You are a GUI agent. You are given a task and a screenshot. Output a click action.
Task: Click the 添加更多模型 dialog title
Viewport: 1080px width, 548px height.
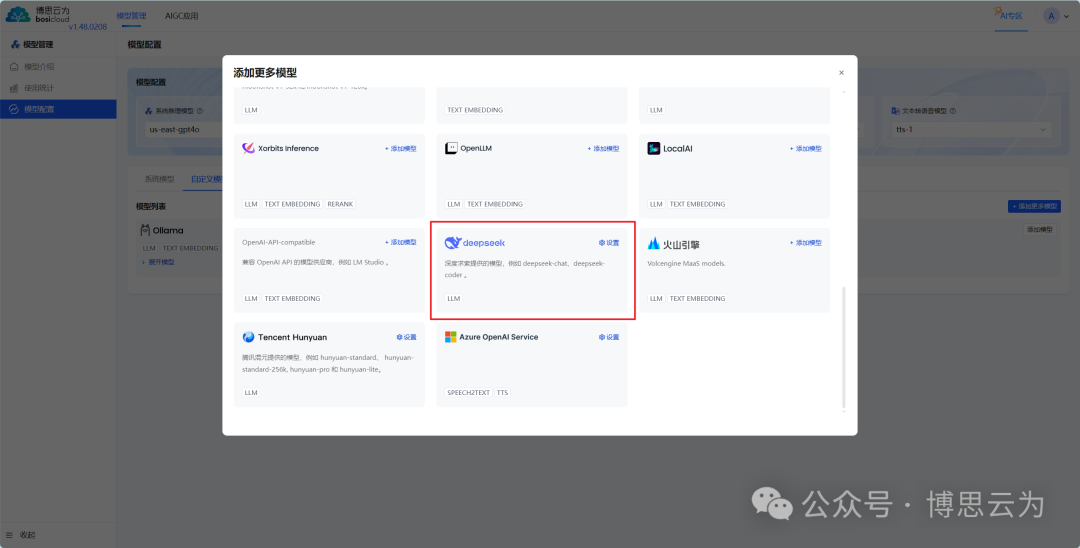[265, 73]
